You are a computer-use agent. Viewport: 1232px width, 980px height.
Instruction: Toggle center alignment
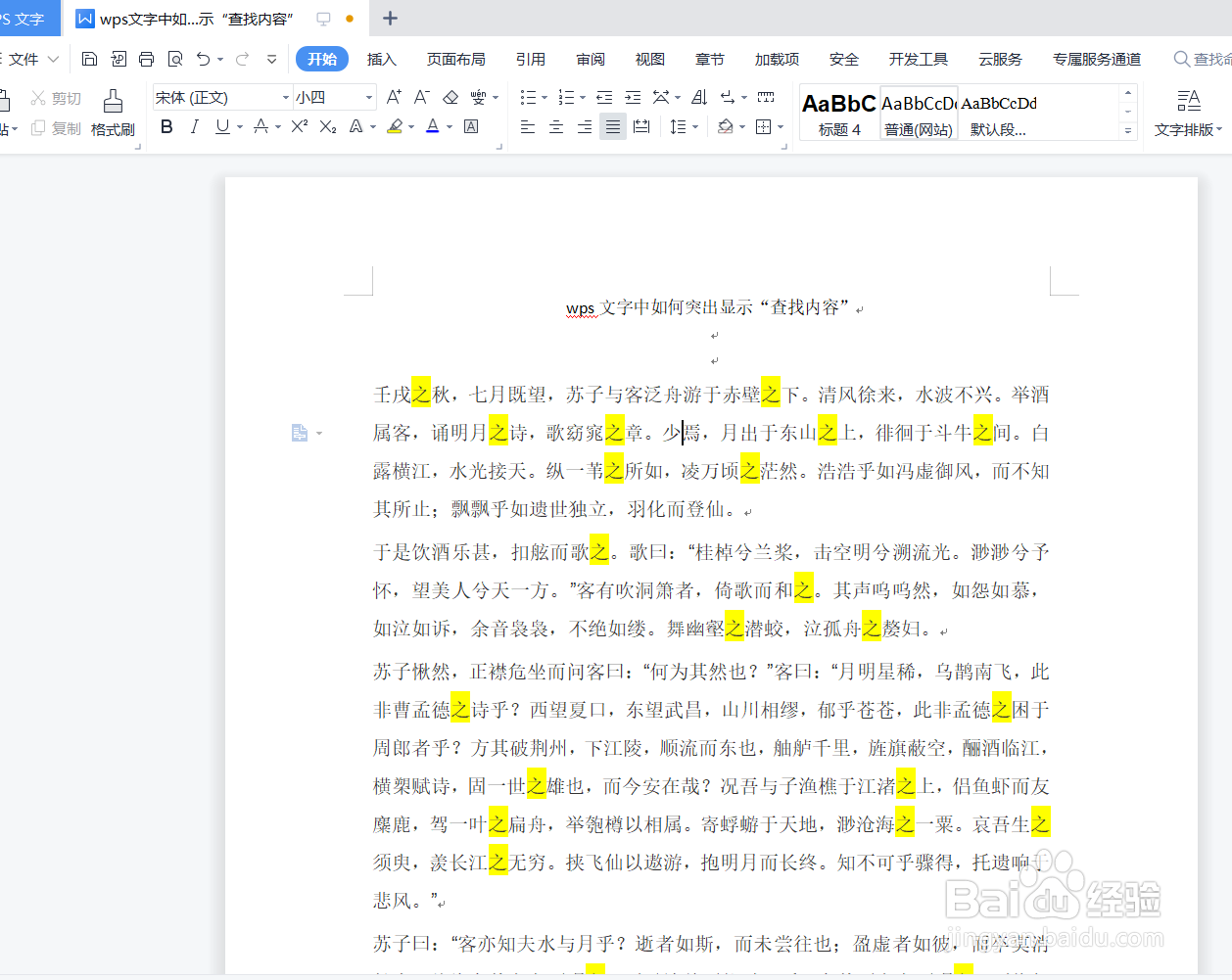pos(556,126)
